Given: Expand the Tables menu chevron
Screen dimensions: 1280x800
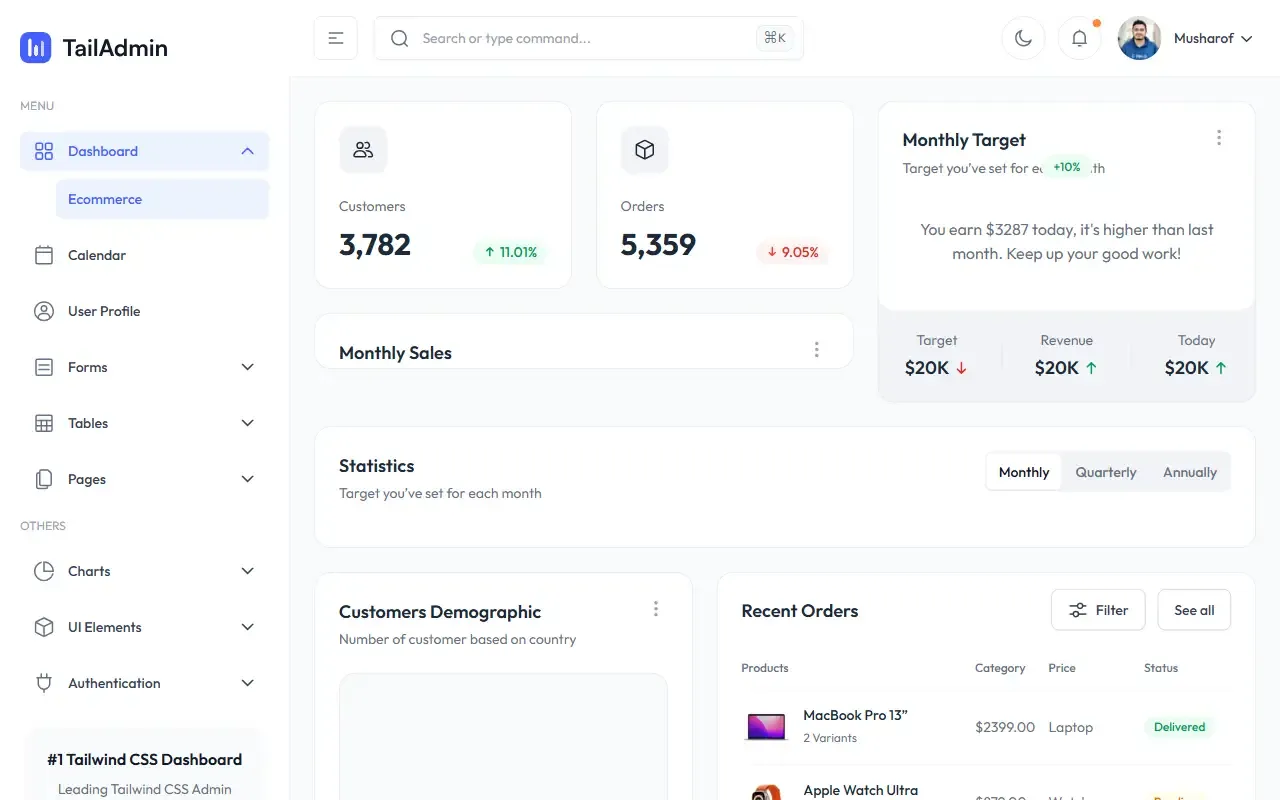Looking at the screenshot, I should 248,423.
